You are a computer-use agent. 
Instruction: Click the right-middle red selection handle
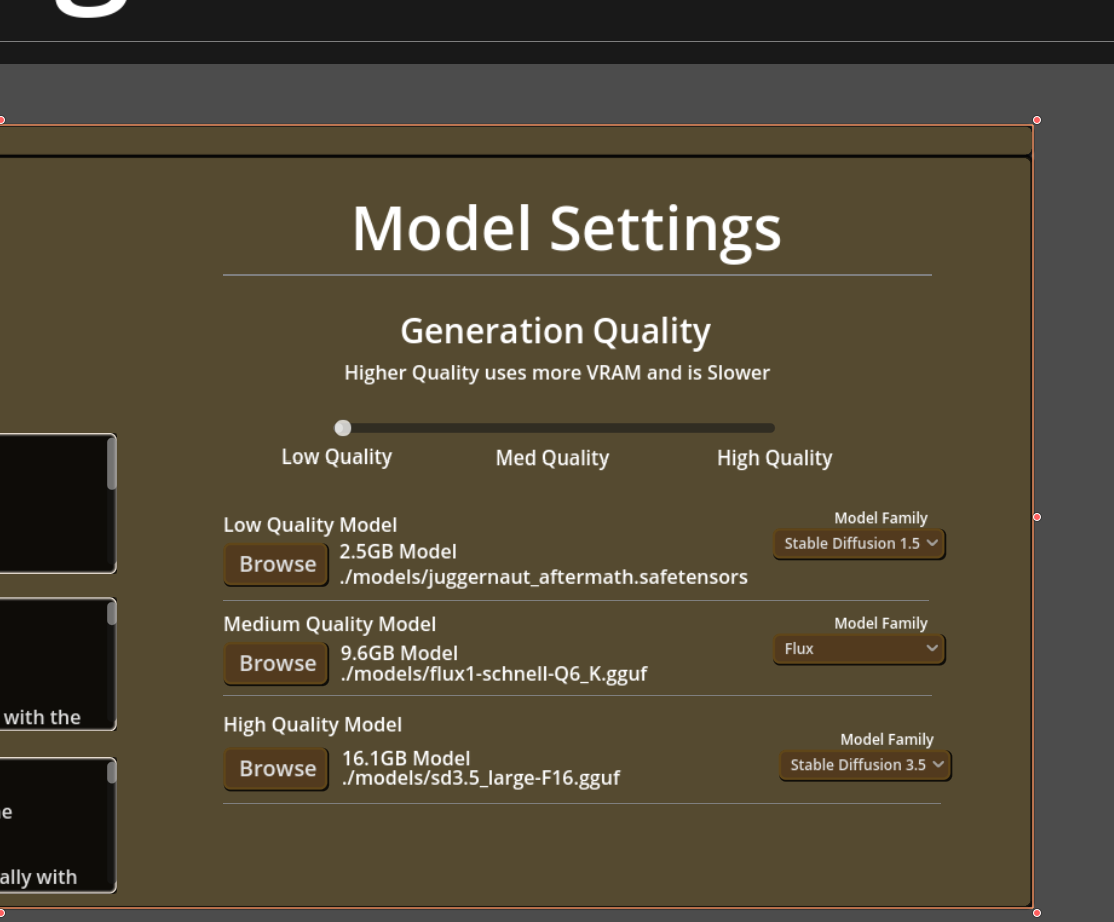point(1037,517)
